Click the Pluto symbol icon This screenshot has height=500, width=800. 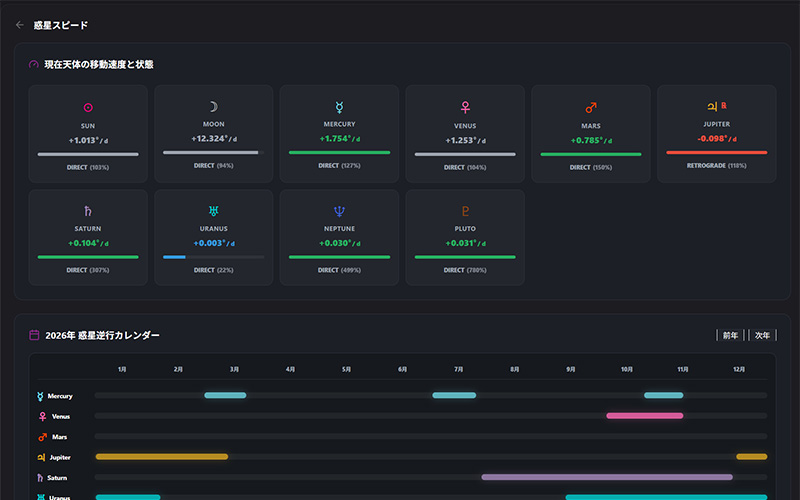465,211
